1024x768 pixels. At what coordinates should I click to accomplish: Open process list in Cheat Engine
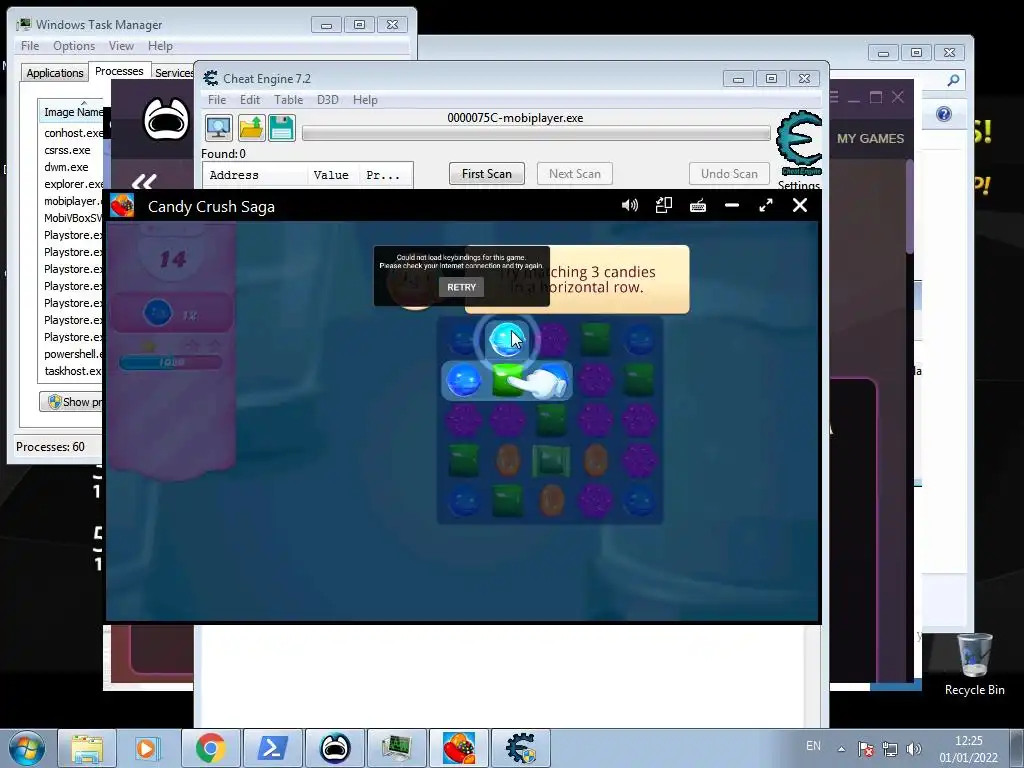(x=219, y=128)
